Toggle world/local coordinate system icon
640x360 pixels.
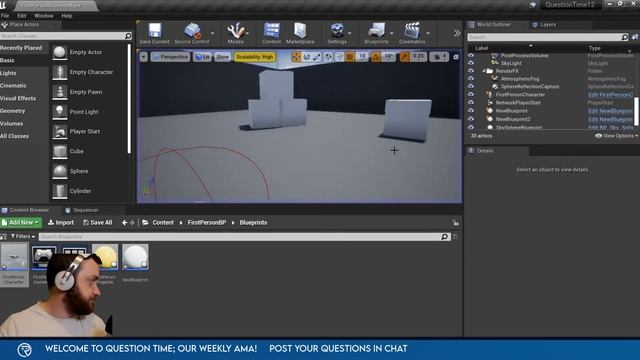tap(329, 57)
